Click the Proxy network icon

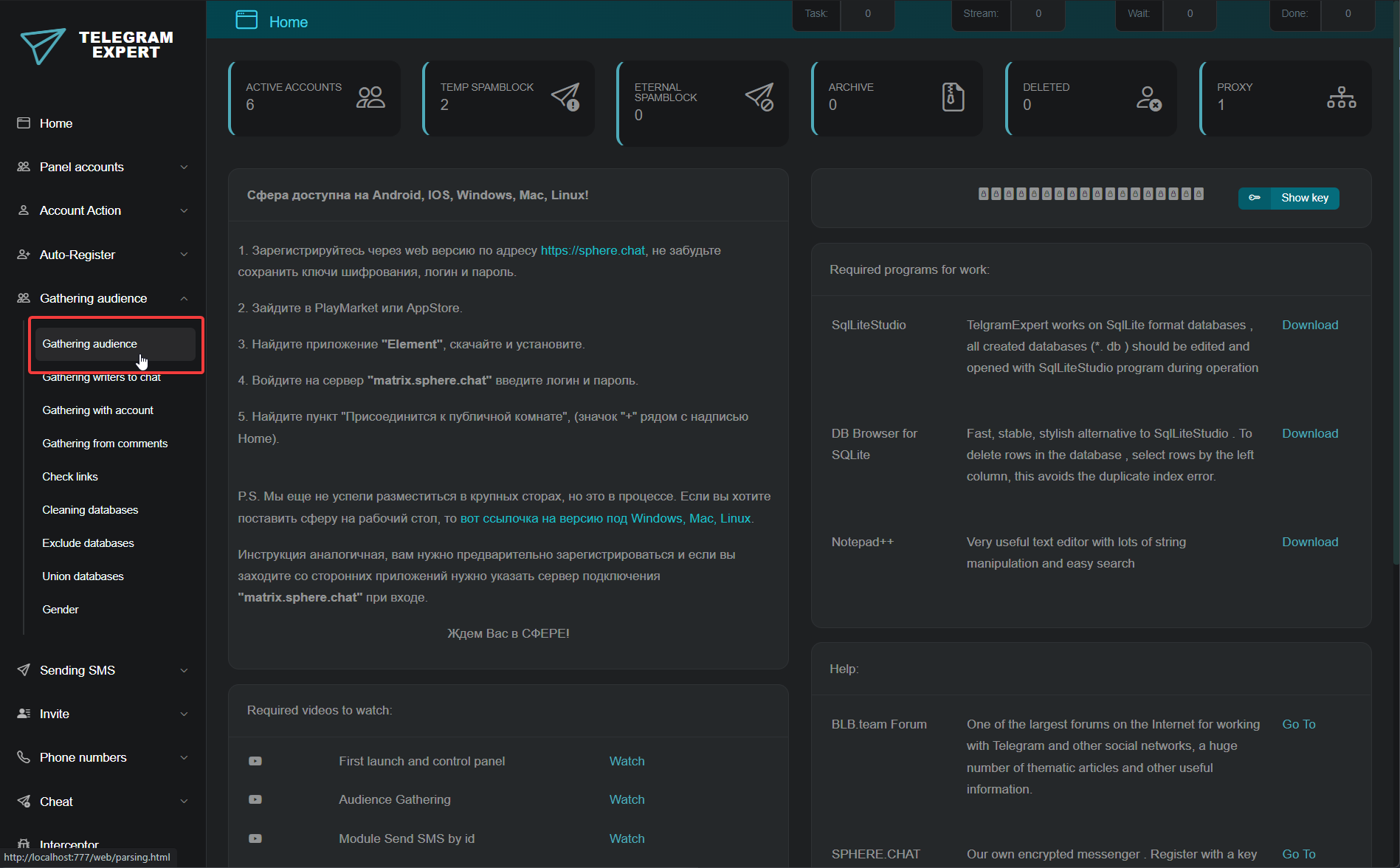click(1341, 97)
